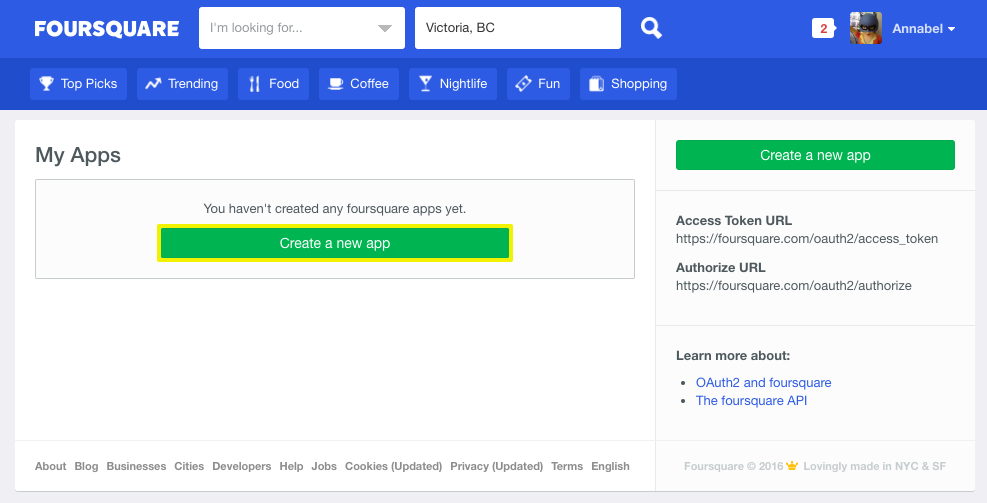Open the Blog footer link
Viewport: 987px width, 503px height.
[86, 466]
